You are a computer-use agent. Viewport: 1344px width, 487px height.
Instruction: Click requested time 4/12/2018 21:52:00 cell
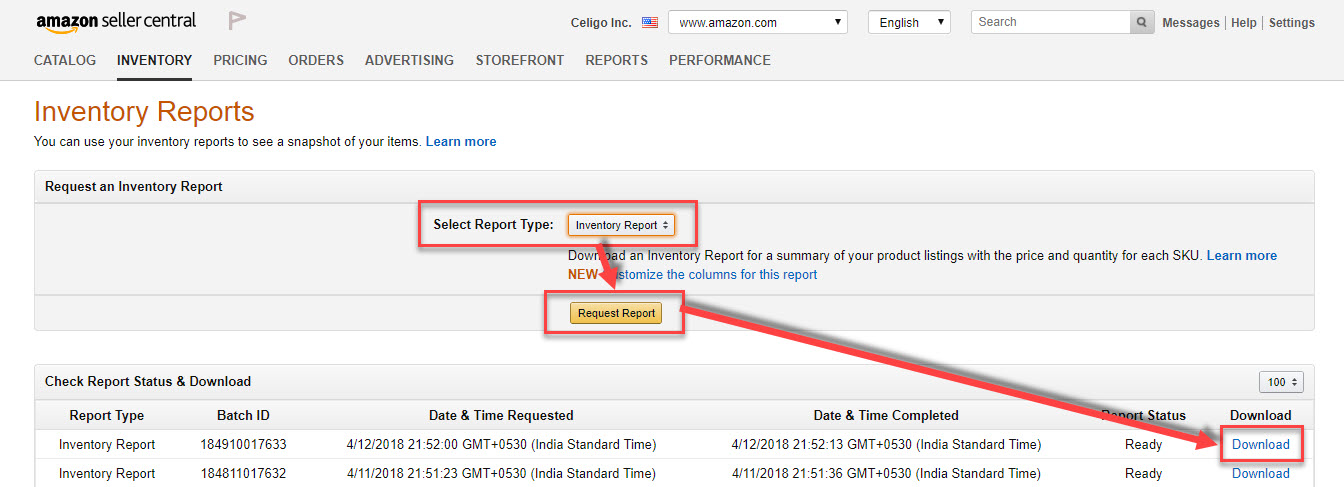coord(501,444)
